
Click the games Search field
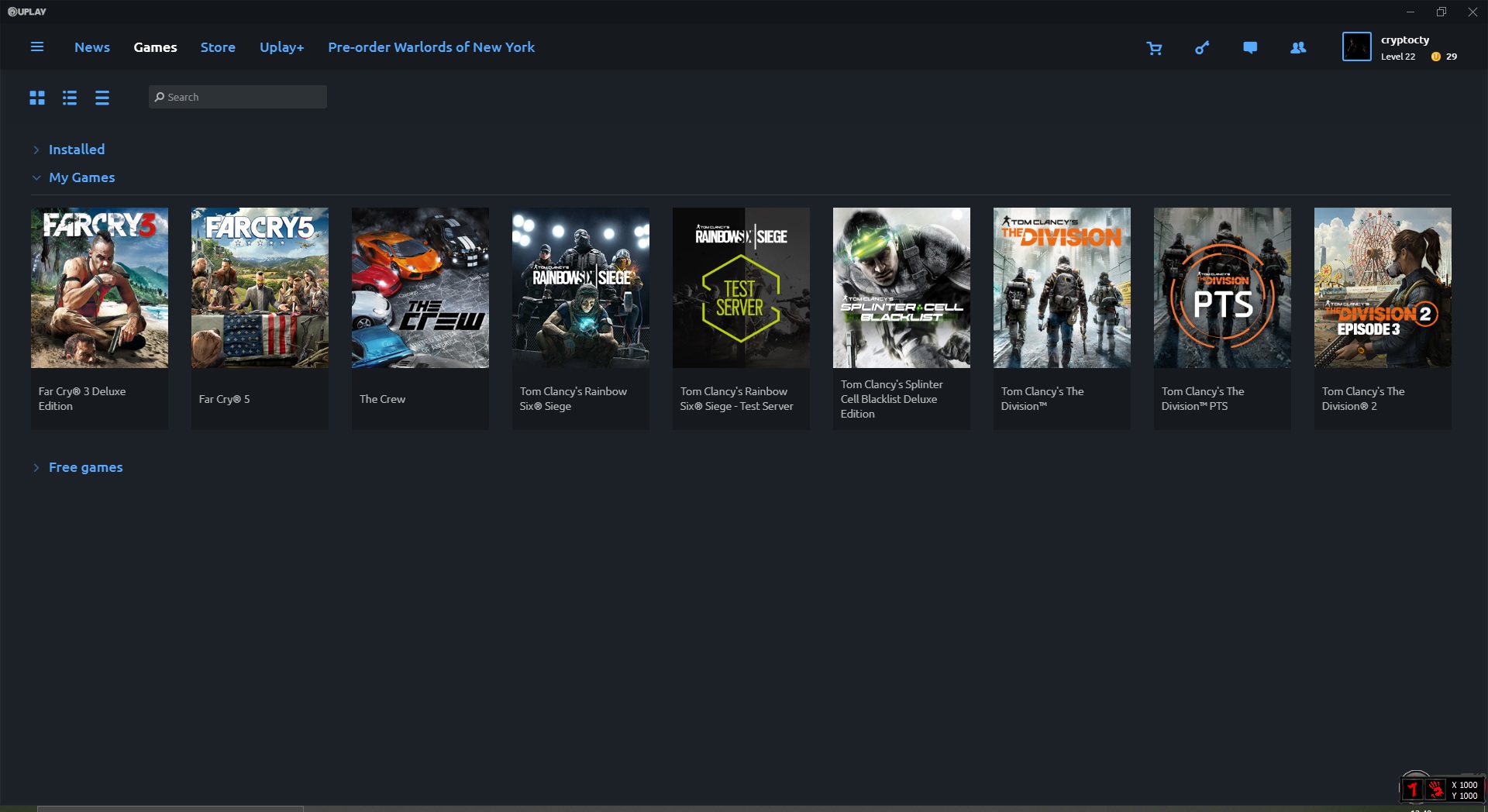[x=238, y=97]
